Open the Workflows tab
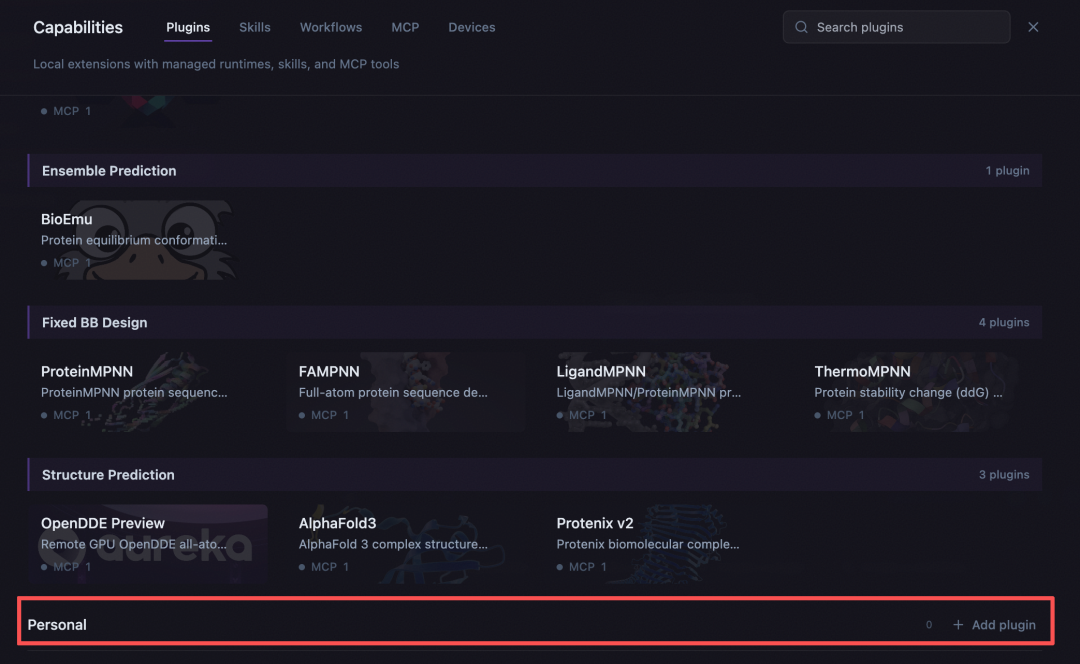The width and height of the screenshot is (1080, 664). pyautogui.click(x=331, y=28)
